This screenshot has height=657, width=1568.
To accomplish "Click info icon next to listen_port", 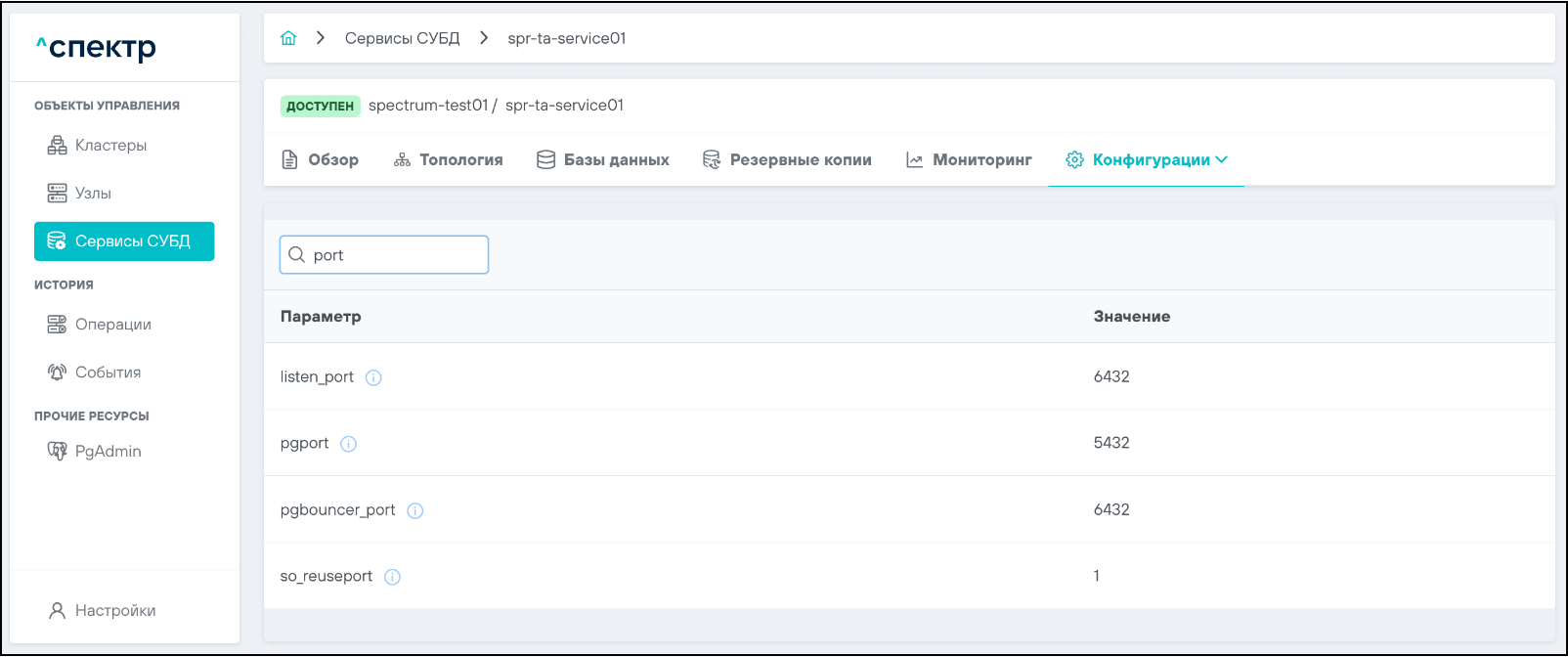I will (x=373, y=377).
